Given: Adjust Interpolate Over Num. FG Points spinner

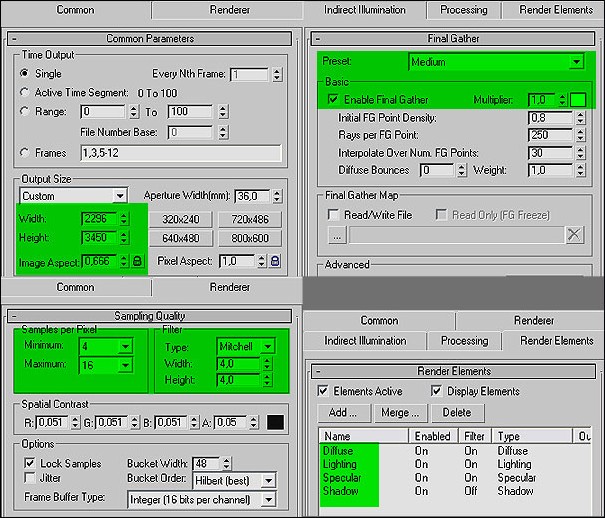Looking at the screenshot, I should tap(580, 153).
